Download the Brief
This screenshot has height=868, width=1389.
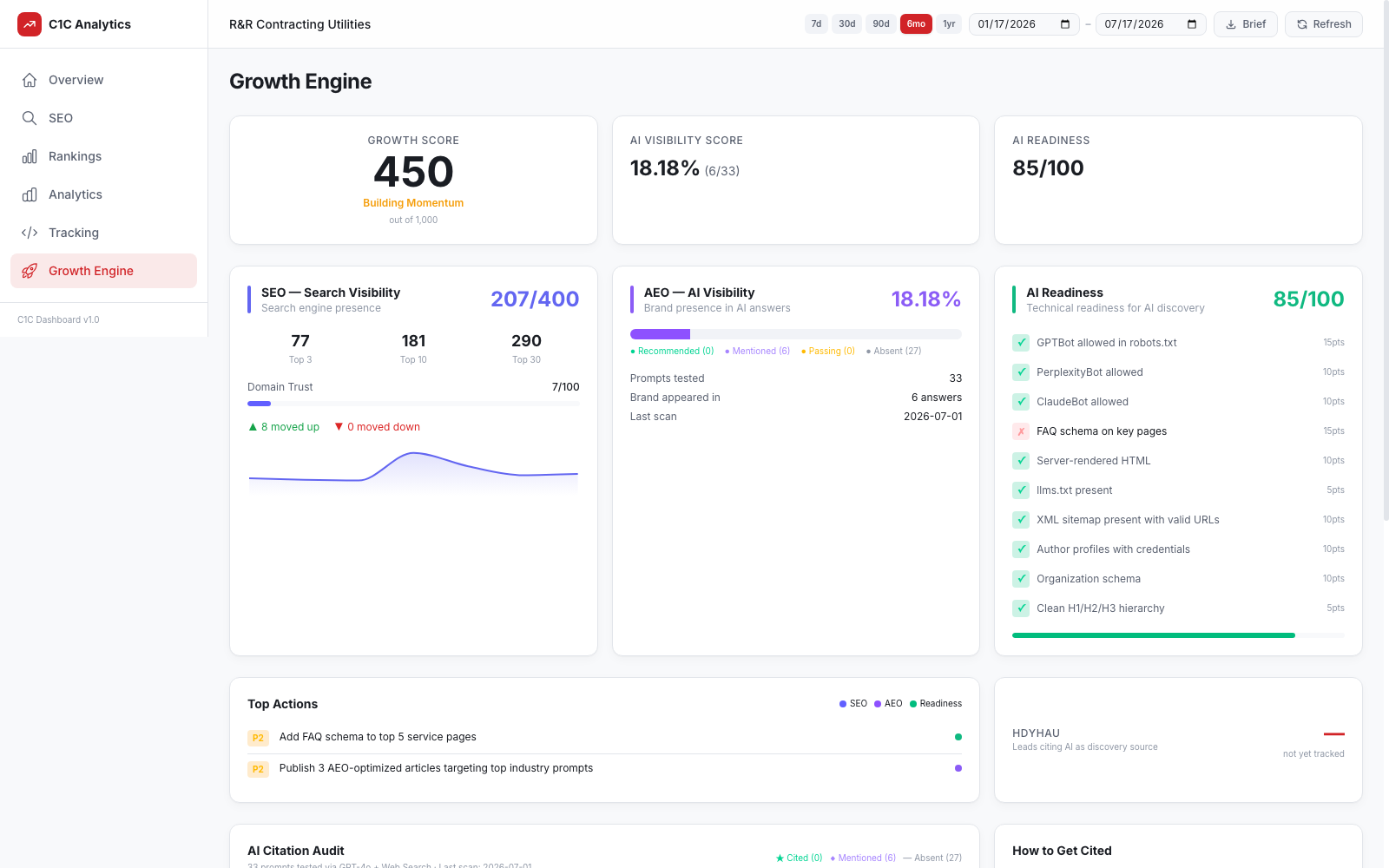(x=1245, y=24)
